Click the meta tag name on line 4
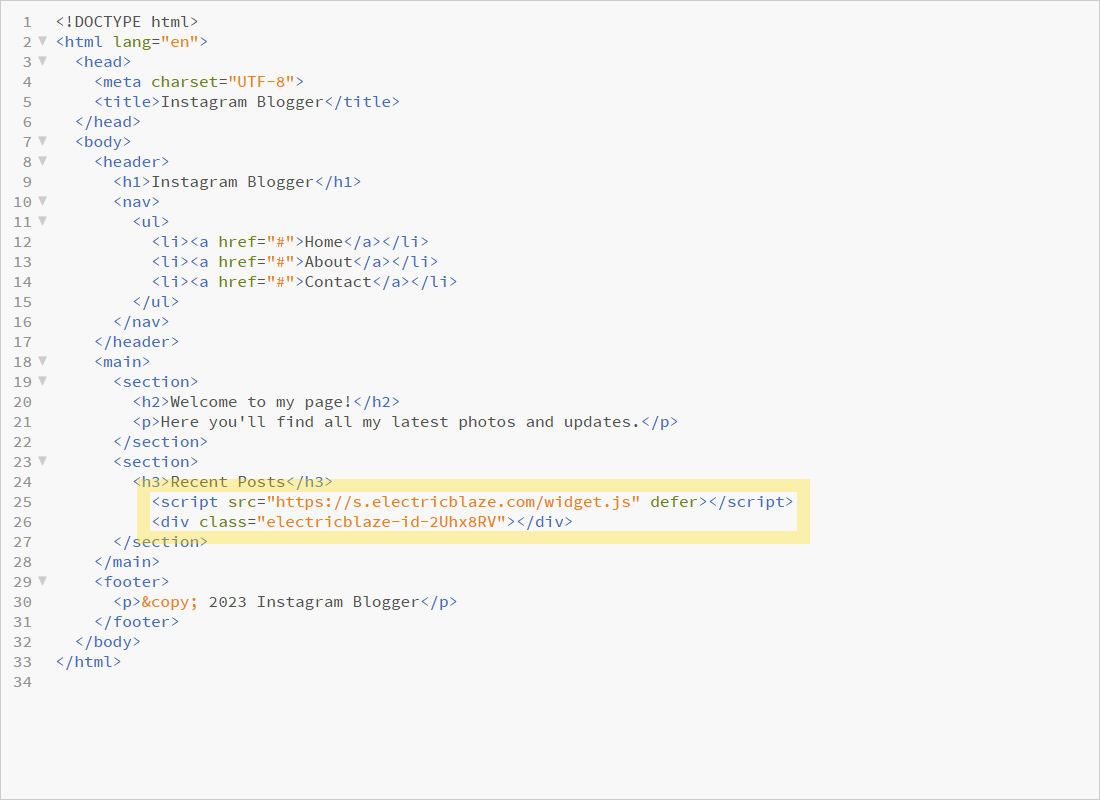1100x800 pixels. click(x=122, y=82)
